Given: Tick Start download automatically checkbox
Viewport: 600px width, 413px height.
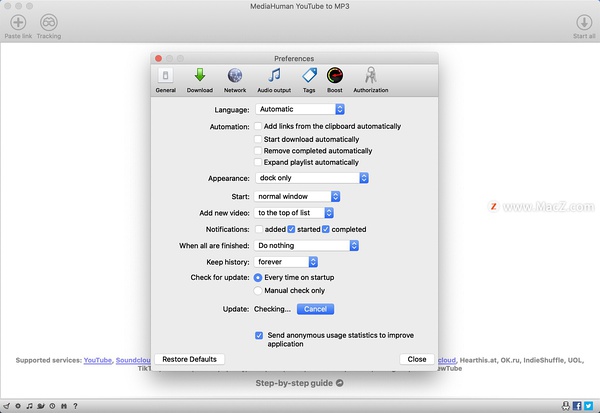Looking at the screenshot, I should [x=258, y=139].
